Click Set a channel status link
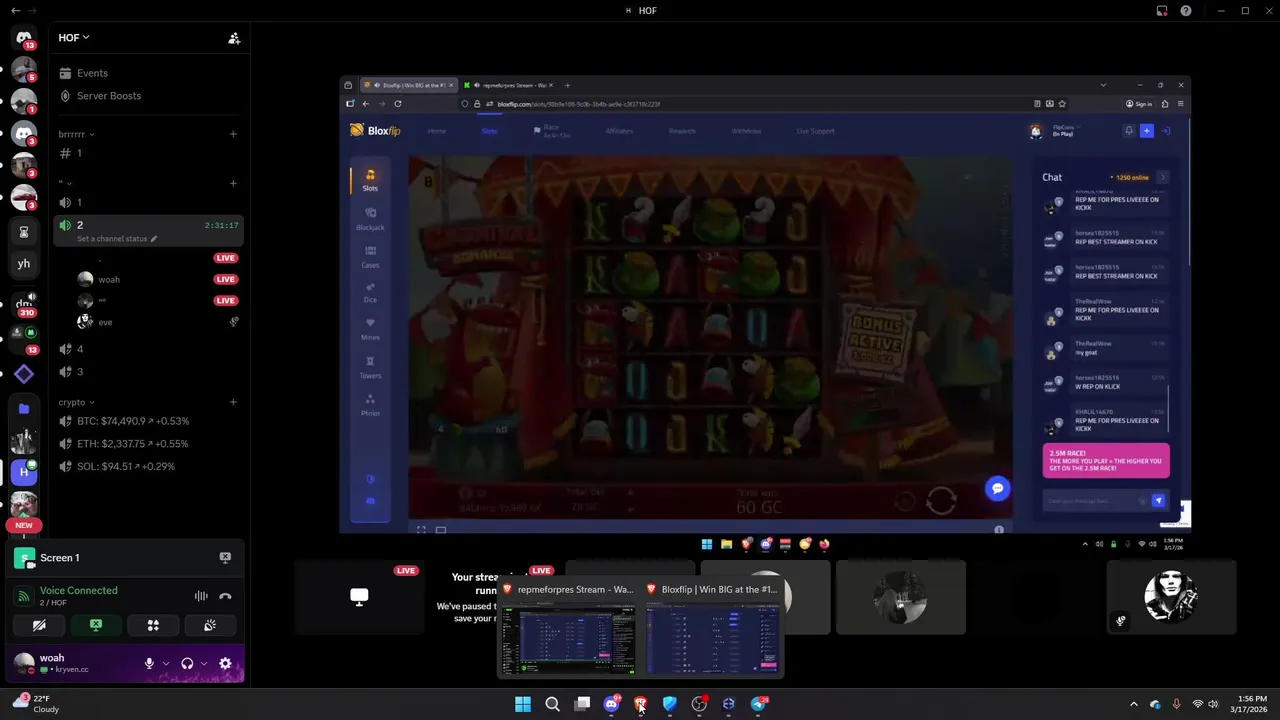Screen dimensions: 1280x720 (x=117, y=239)
